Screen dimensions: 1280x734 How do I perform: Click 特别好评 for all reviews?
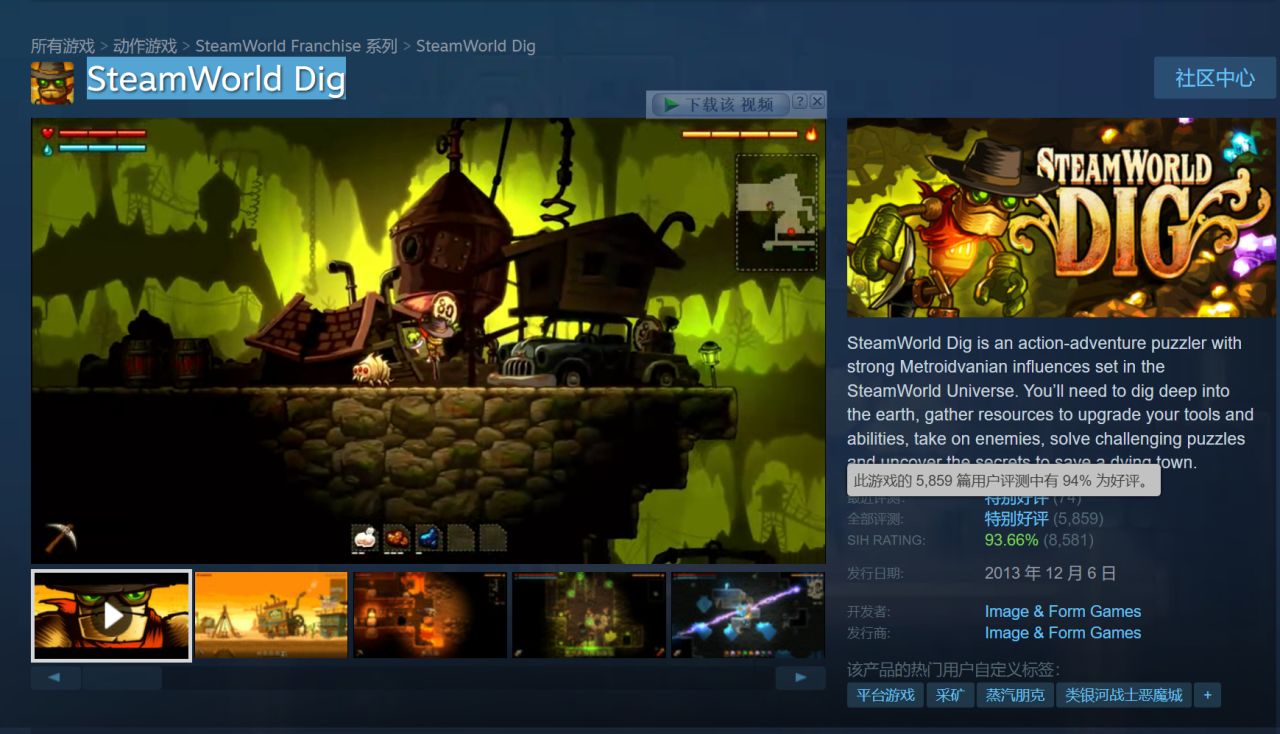pos(1016,519)
